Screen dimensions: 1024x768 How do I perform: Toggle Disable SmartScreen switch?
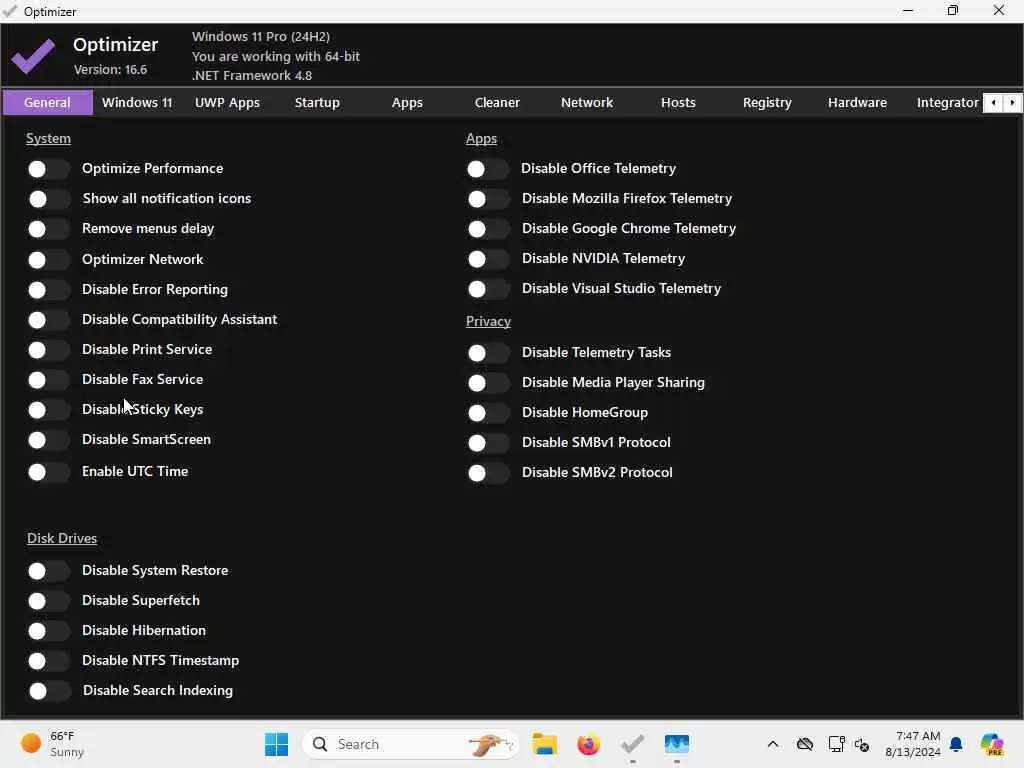48,440
